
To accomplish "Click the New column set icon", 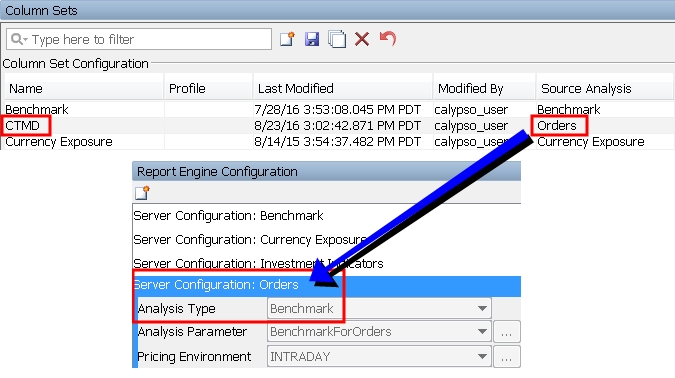I will coord(287,39).
